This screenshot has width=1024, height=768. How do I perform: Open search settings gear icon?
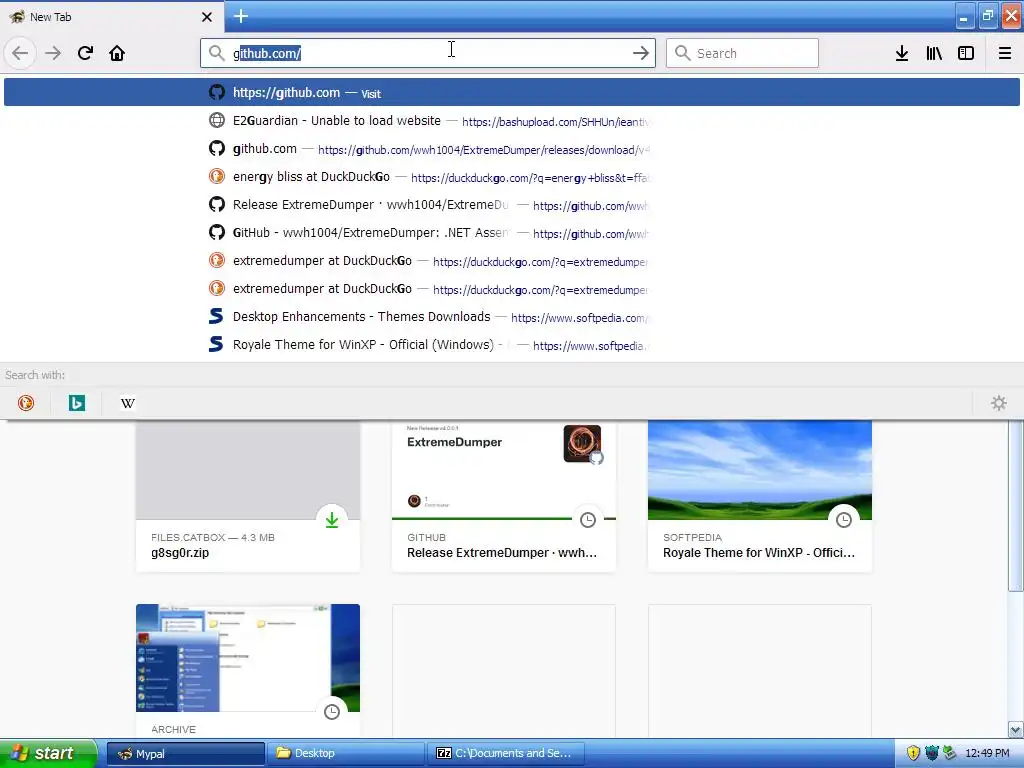click(999, 403)
